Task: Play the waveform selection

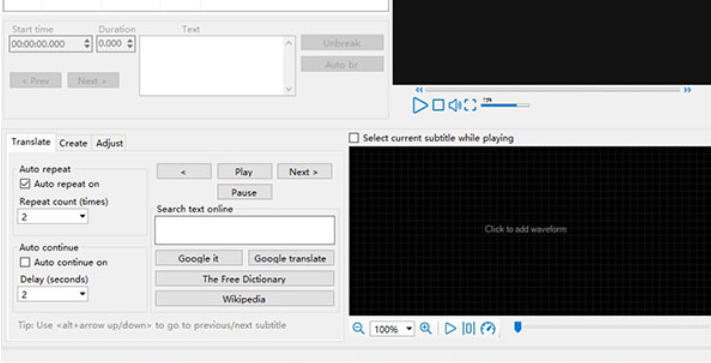Action: pos(450,329)
